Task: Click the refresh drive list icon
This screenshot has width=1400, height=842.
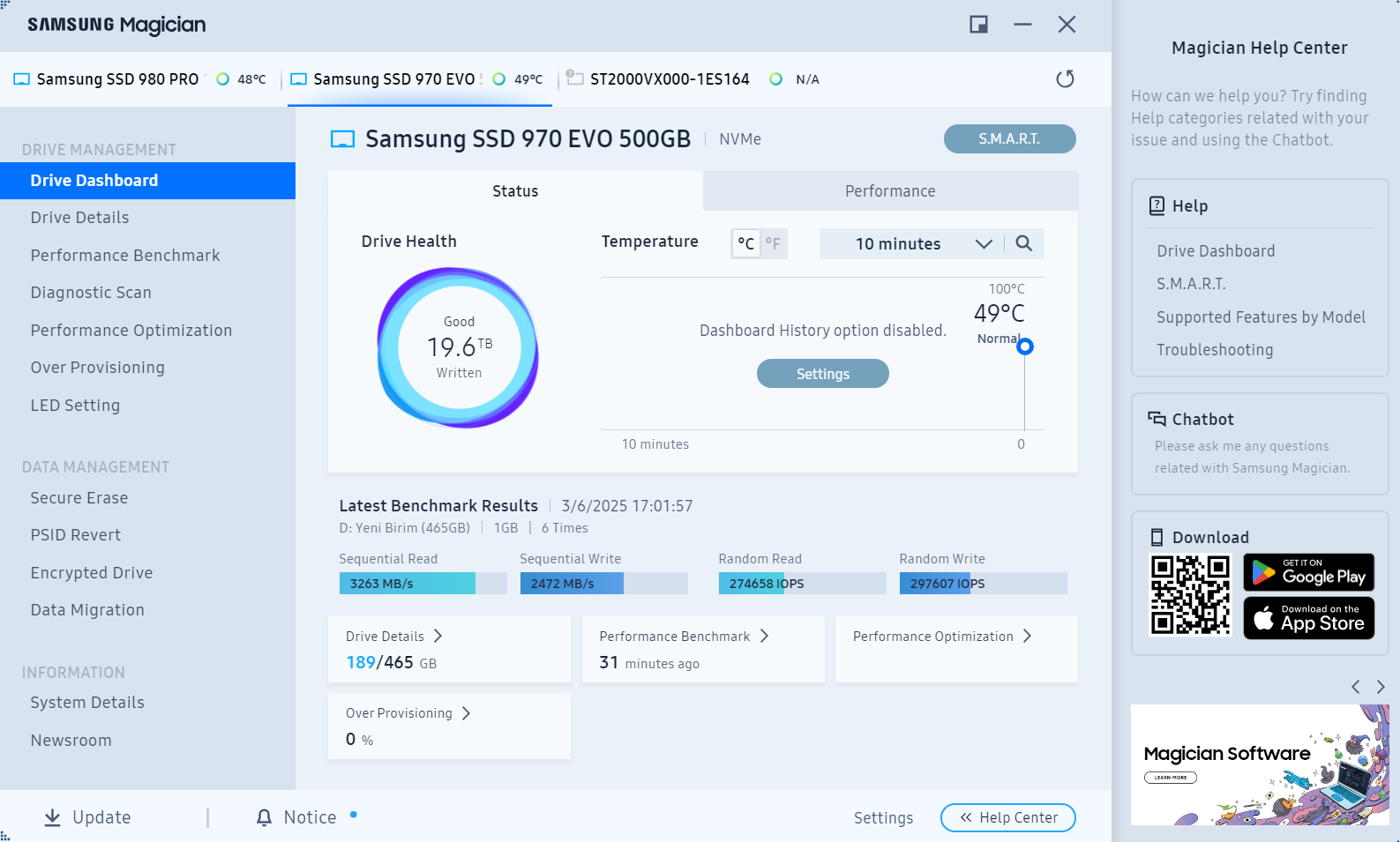Action: pyautogui.click(x=1065, y=79)
